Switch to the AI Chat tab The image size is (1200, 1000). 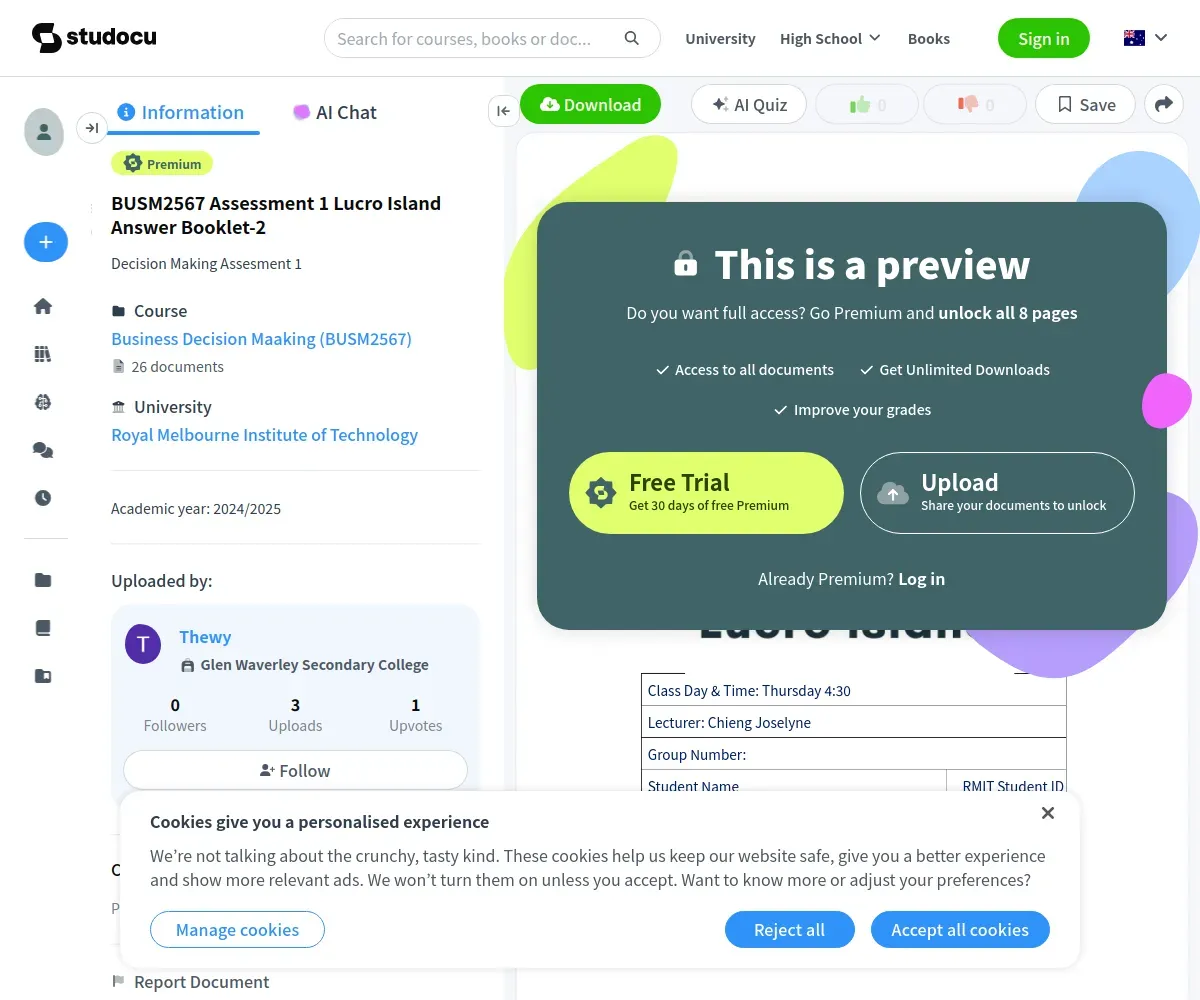[334, 112]
